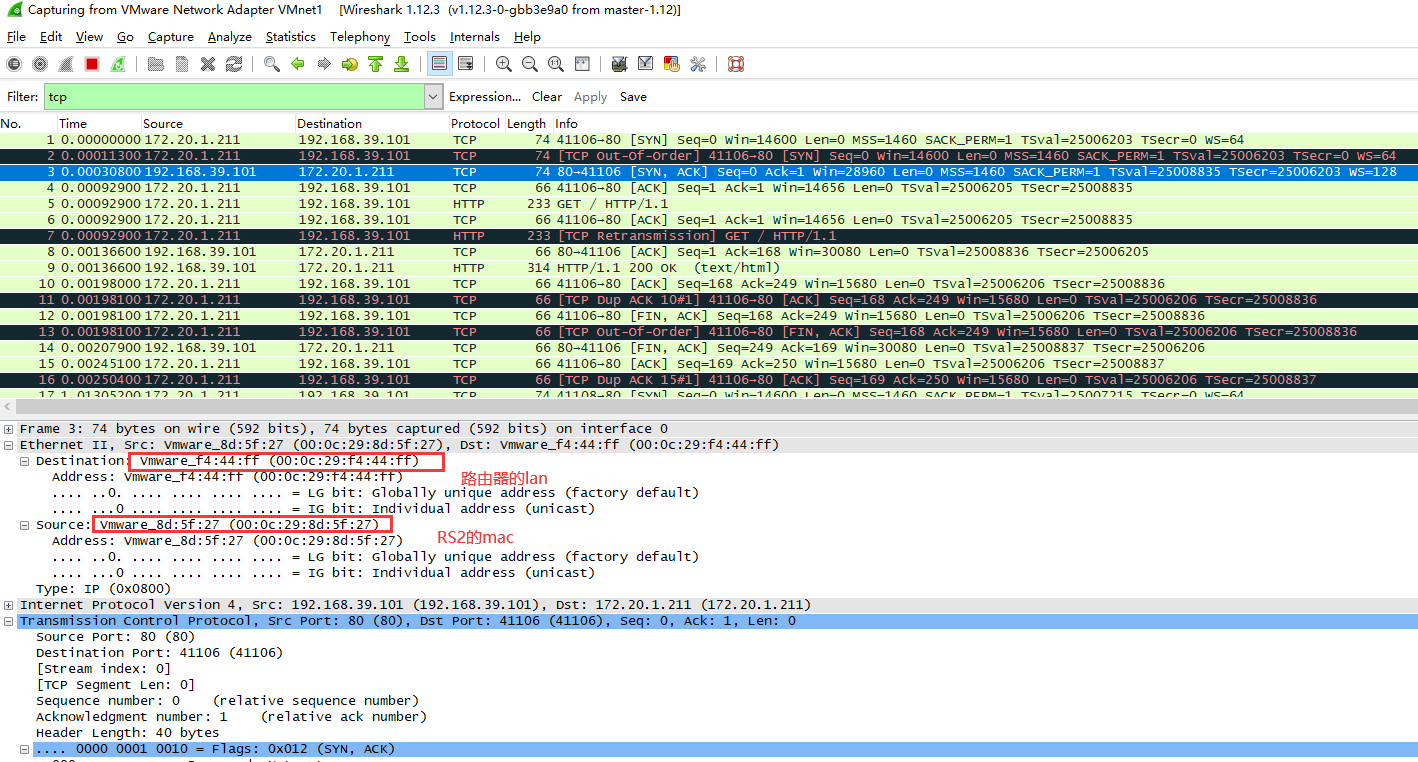Open the Help menu
1418x762 pixels.
click(x=527, y=37)
